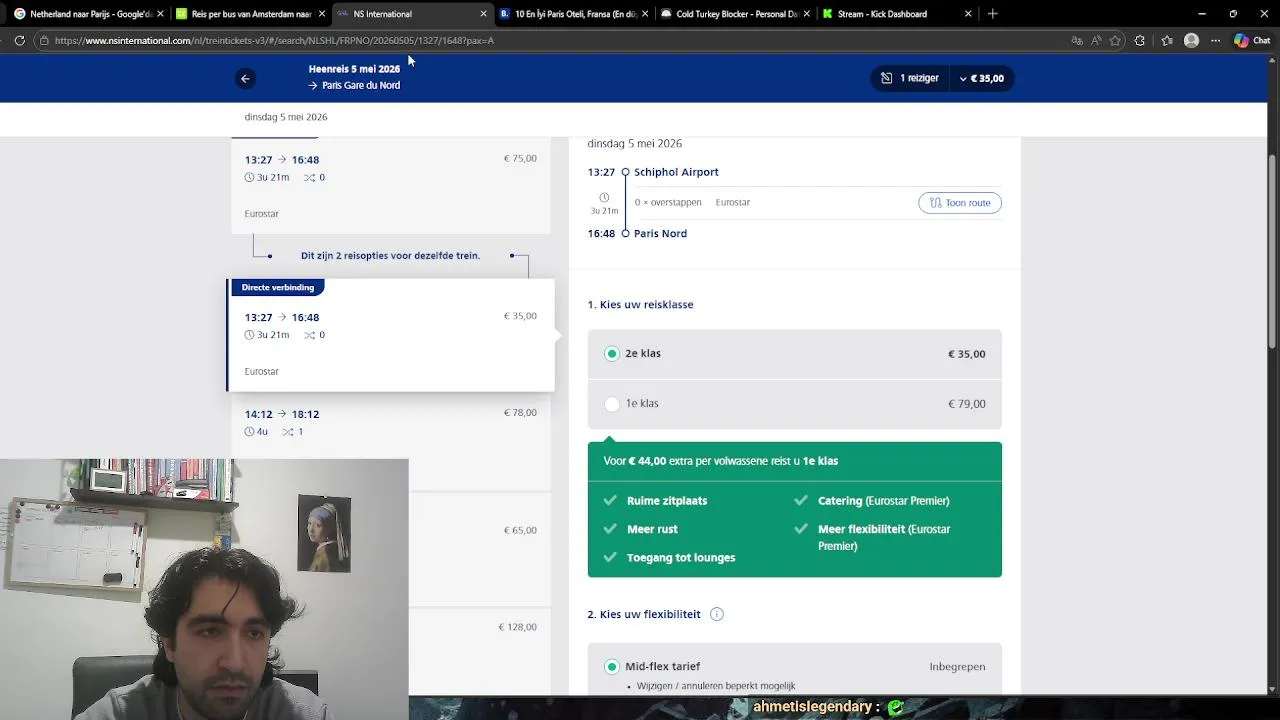Close the Reis per bus tab

tap(322, 14)
